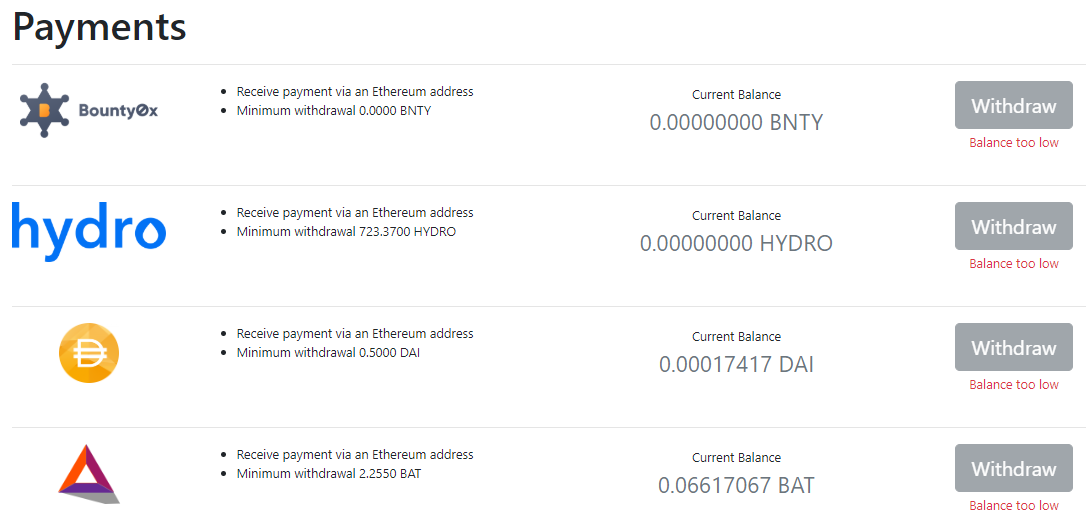
Task: Click the Current Balance label above the DAI amount
Action: [x=736, y=337]
